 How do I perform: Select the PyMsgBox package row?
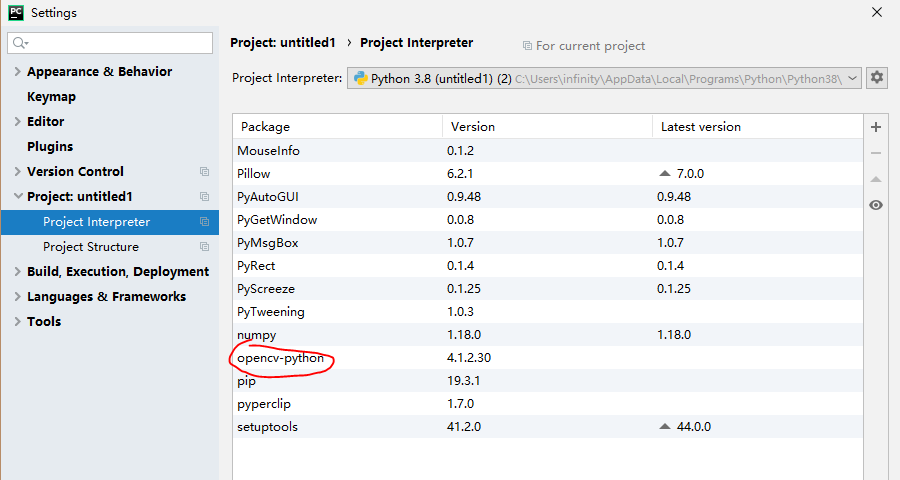548,242
